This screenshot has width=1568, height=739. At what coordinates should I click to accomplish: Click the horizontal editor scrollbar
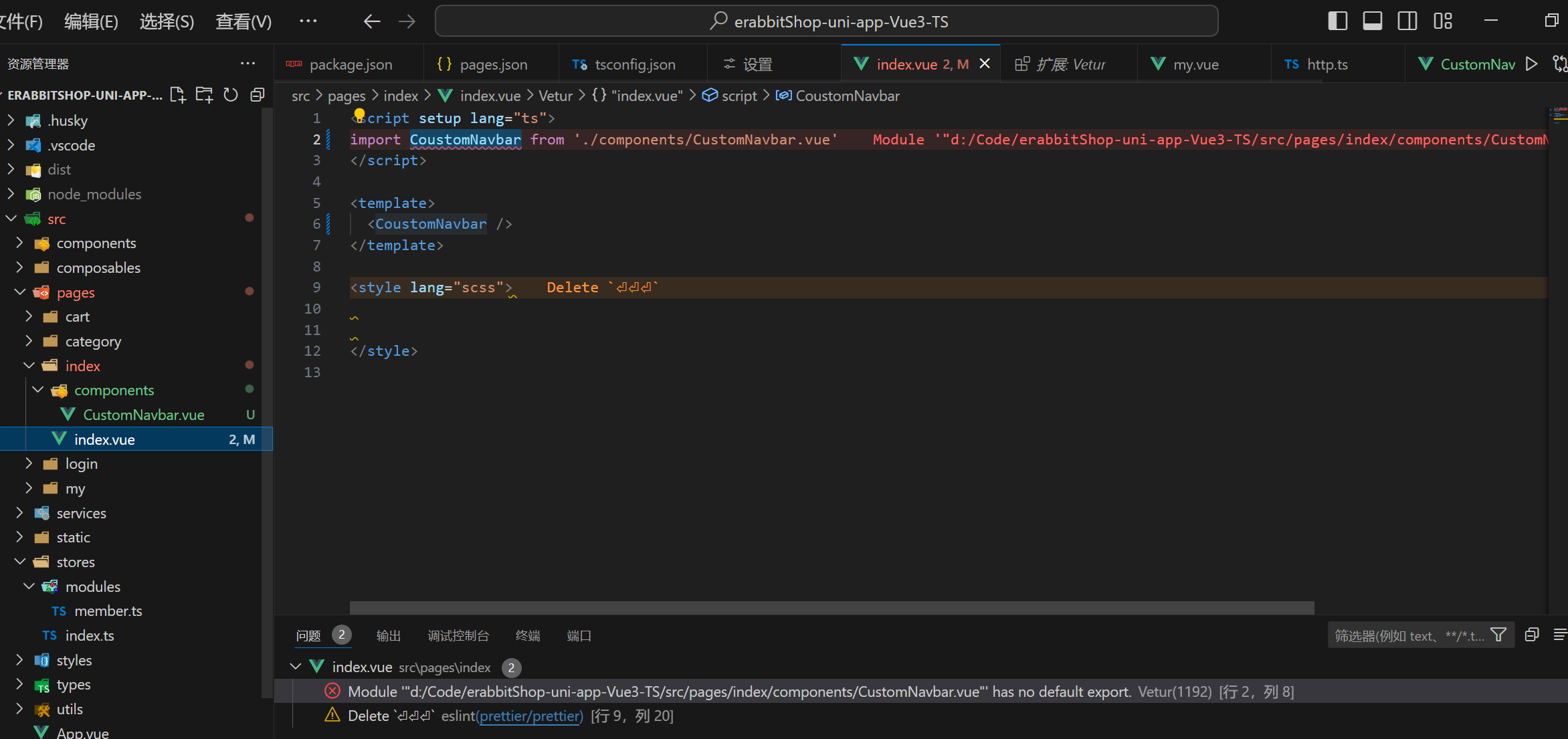(x=831, y=607)
